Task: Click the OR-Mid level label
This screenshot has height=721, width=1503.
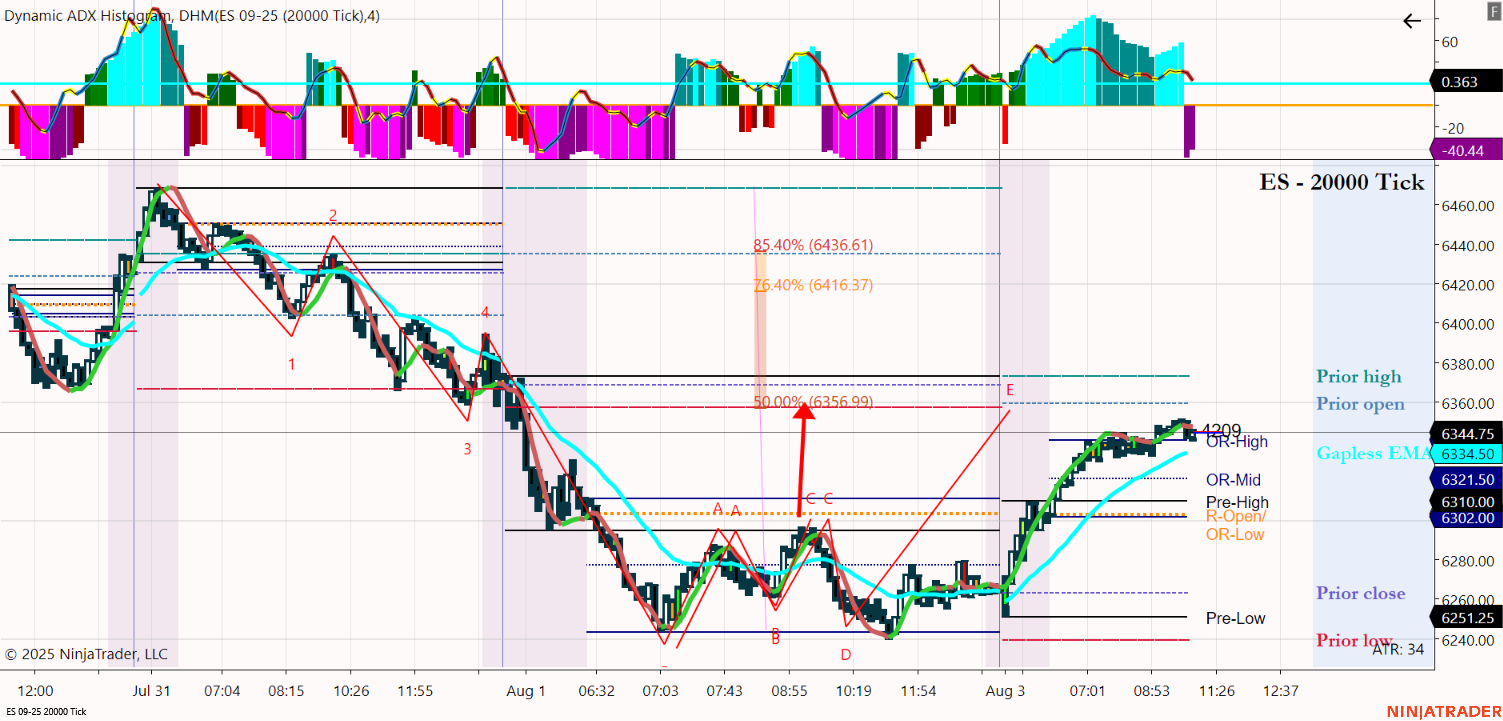Action: [1232, 480]
